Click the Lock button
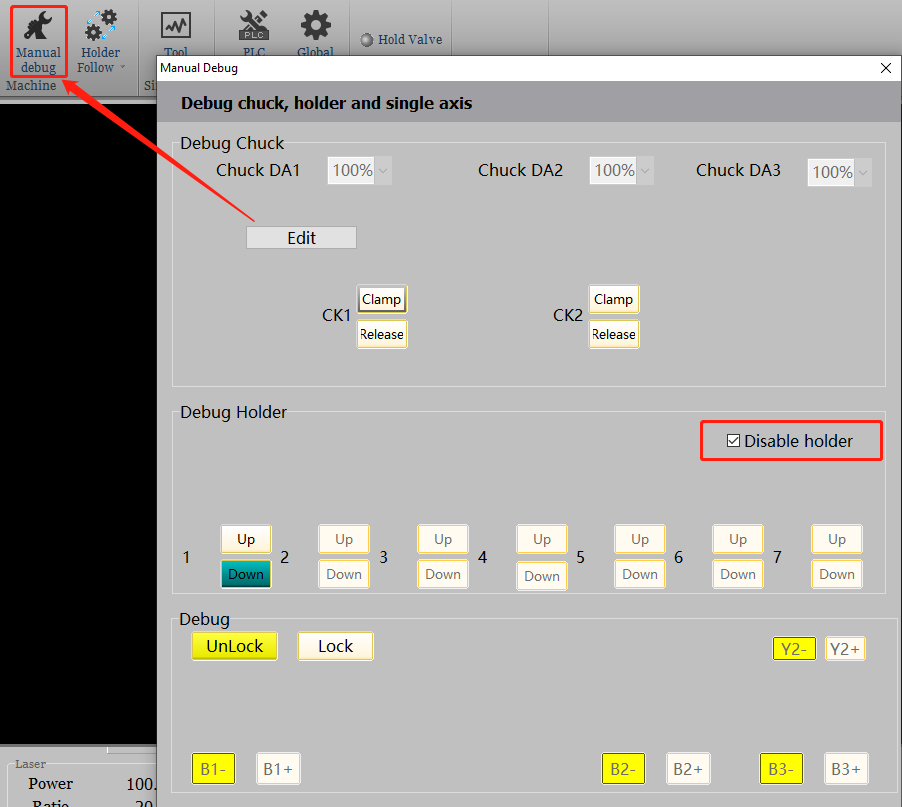 click(335, 646)
